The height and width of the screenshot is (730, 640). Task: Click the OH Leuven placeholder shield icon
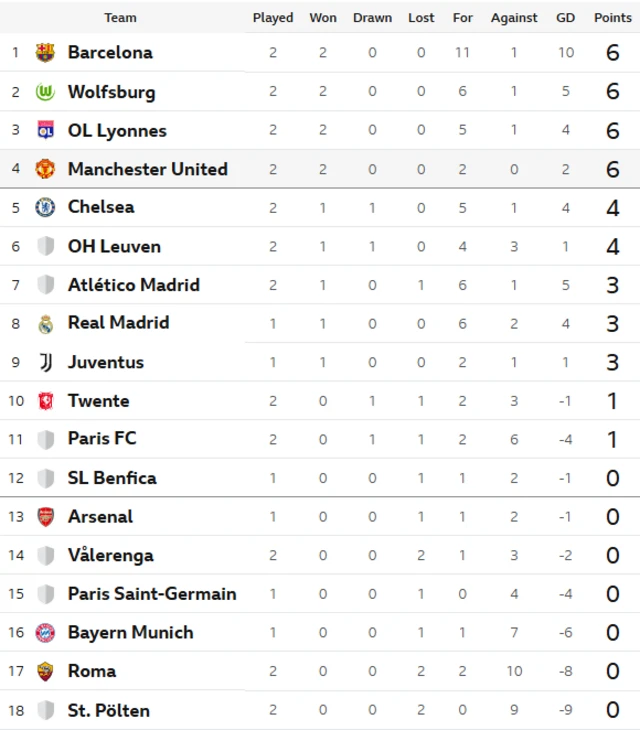click(45, 246)
